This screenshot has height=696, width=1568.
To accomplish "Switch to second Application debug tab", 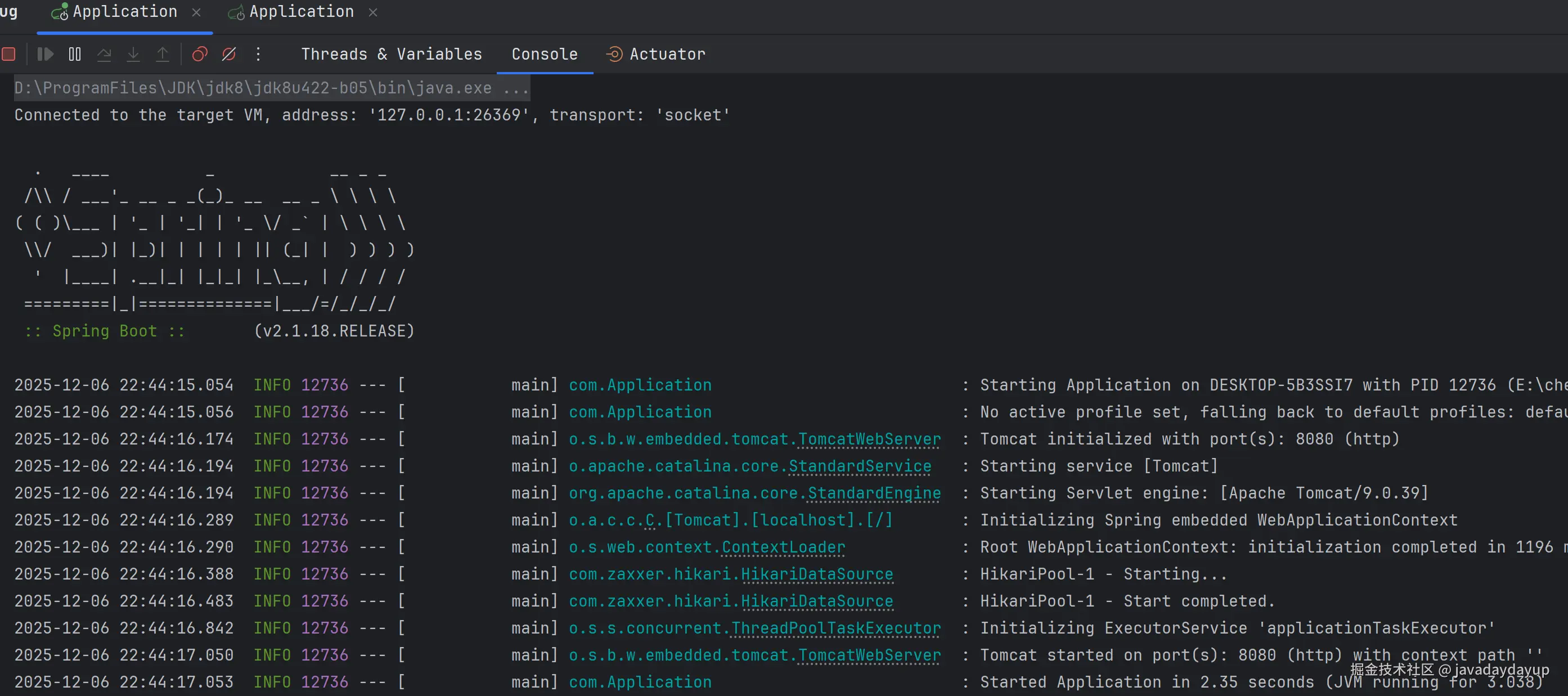I will coord(300,12).
